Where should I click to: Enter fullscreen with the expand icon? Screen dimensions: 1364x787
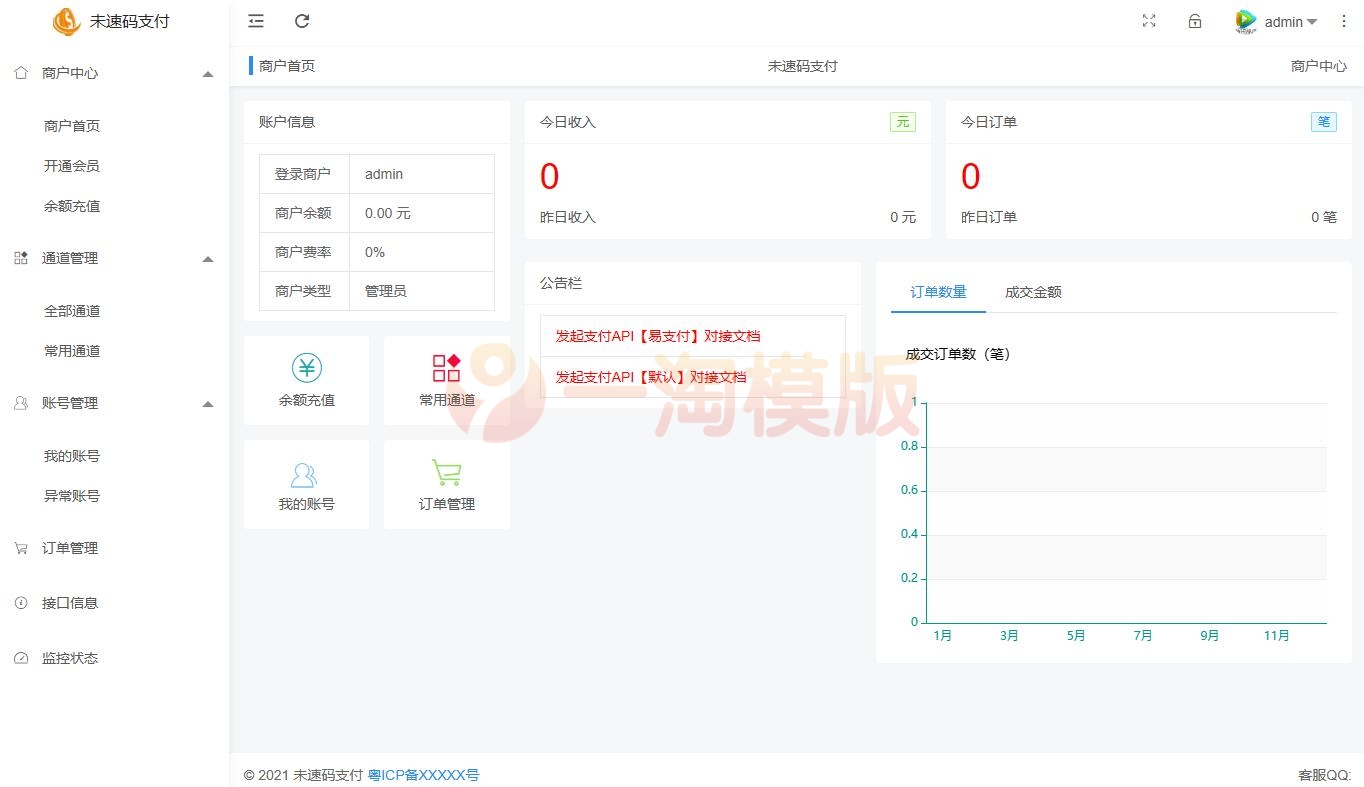click(x=1149, y=21)
